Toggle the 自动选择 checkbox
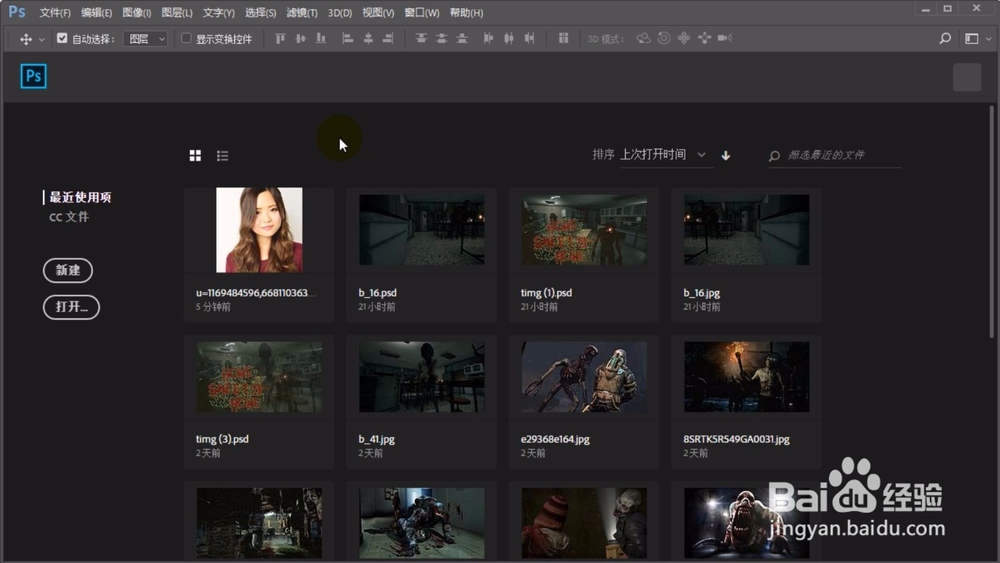The height and width of the screenshot is (563, 1000). (62, 38)
